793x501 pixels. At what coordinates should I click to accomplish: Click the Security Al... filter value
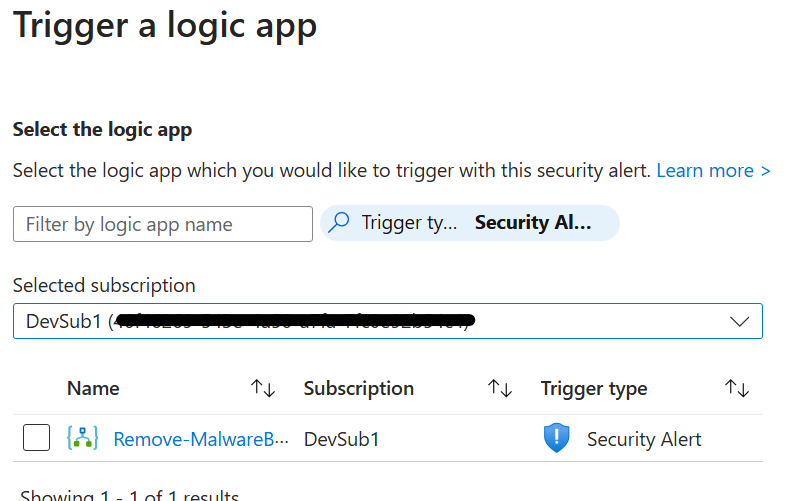click(x=533, y=222)
